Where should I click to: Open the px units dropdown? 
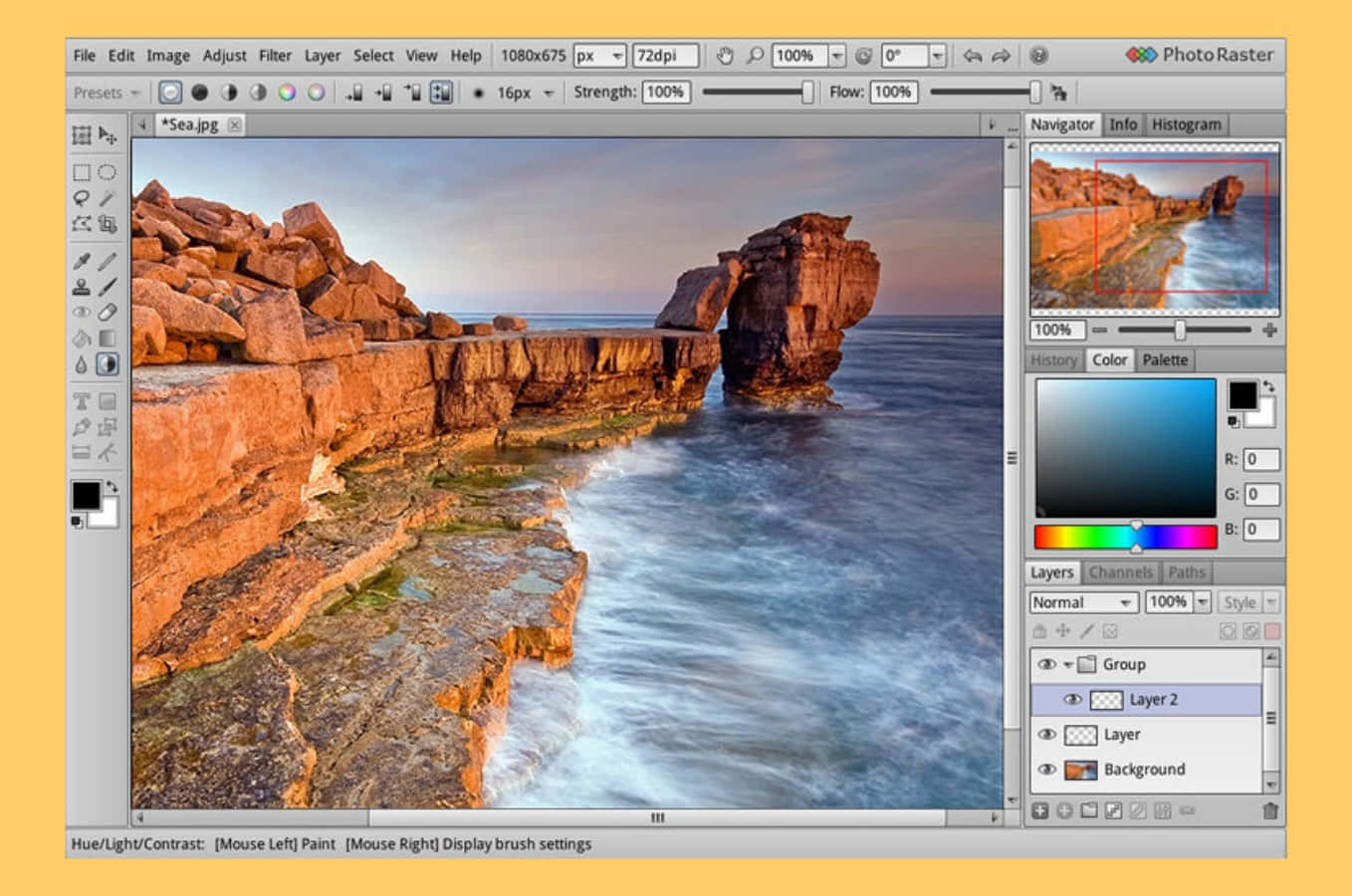coord(599,56)
